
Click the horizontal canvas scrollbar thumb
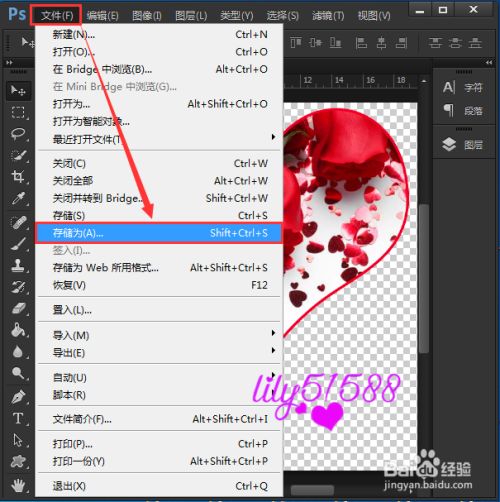(x=312, y=490)
